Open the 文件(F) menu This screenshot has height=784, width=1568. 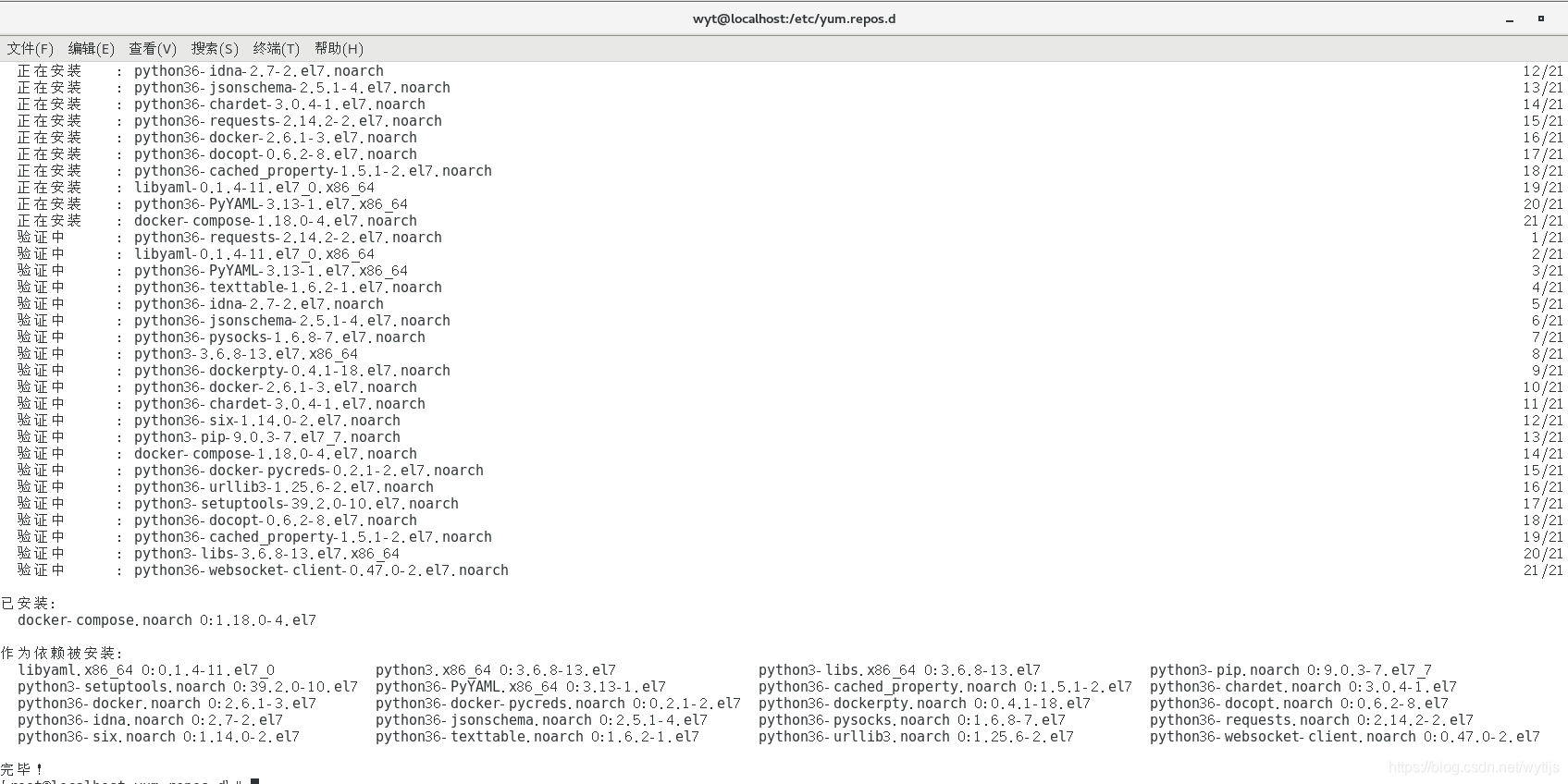click(x=31, y=49)
